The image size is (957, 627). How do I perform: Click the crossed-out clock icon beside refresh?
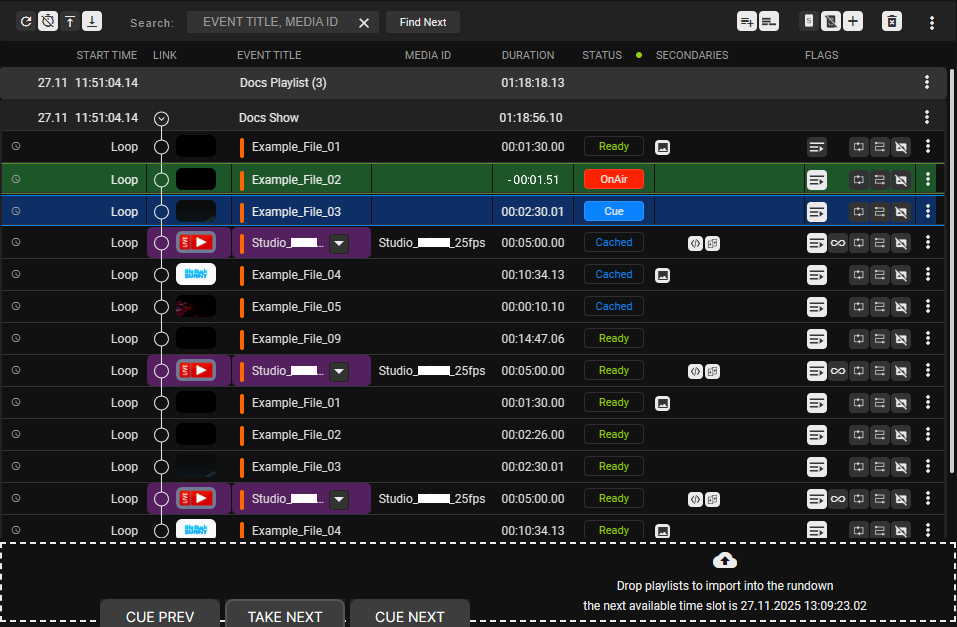(47, 21)
